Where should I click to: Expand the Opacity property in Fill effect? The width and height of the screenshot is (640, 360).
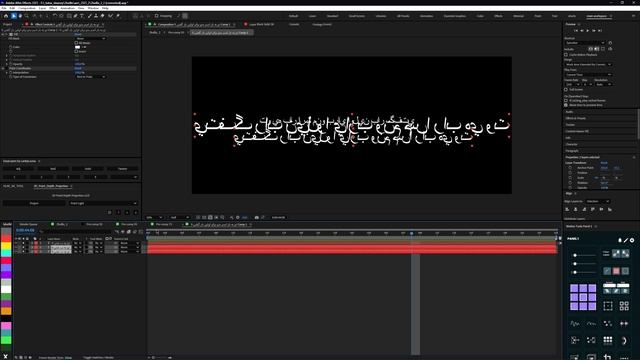tap(7, 64)
